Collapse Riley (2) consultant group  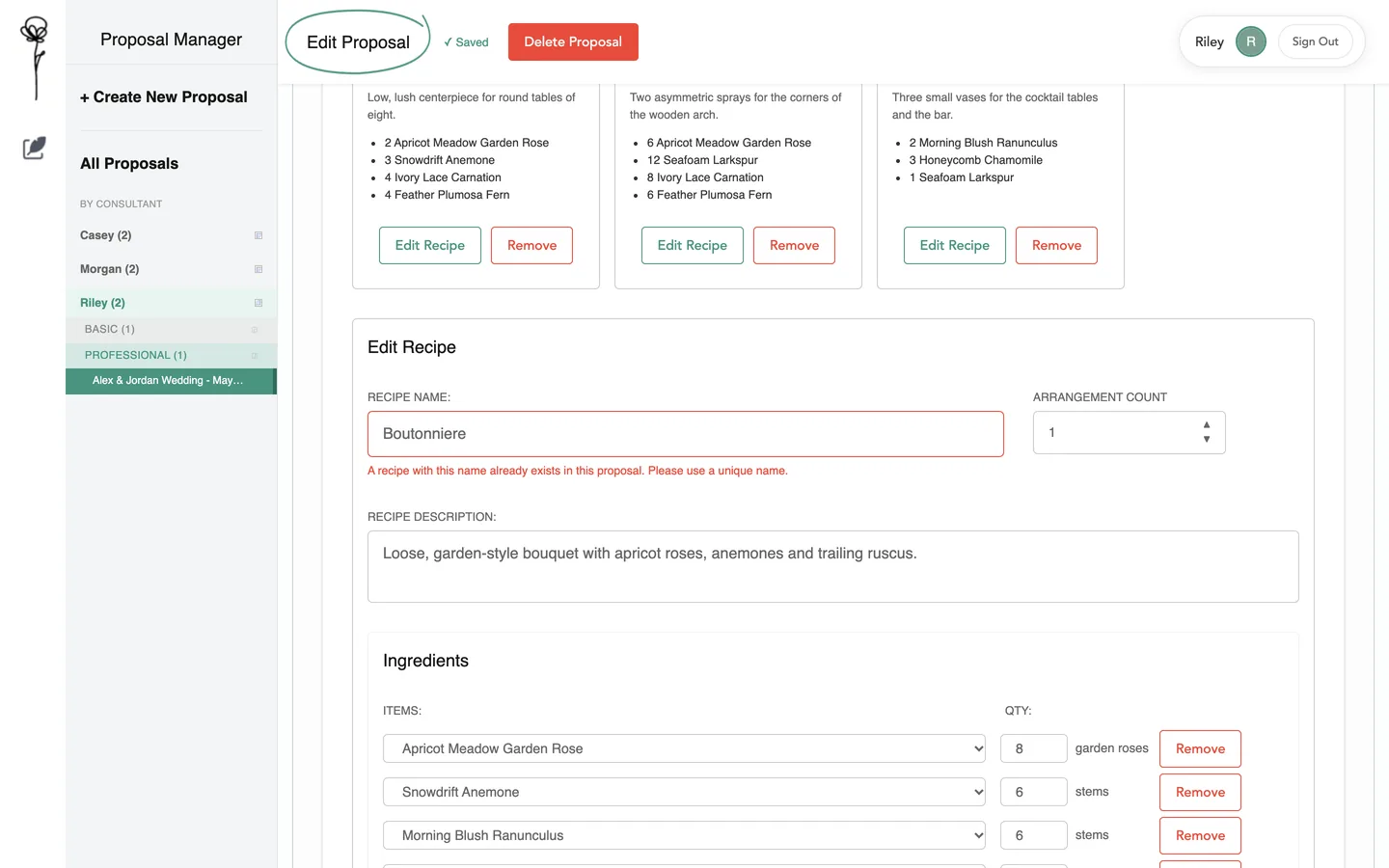tap(102, 303)
